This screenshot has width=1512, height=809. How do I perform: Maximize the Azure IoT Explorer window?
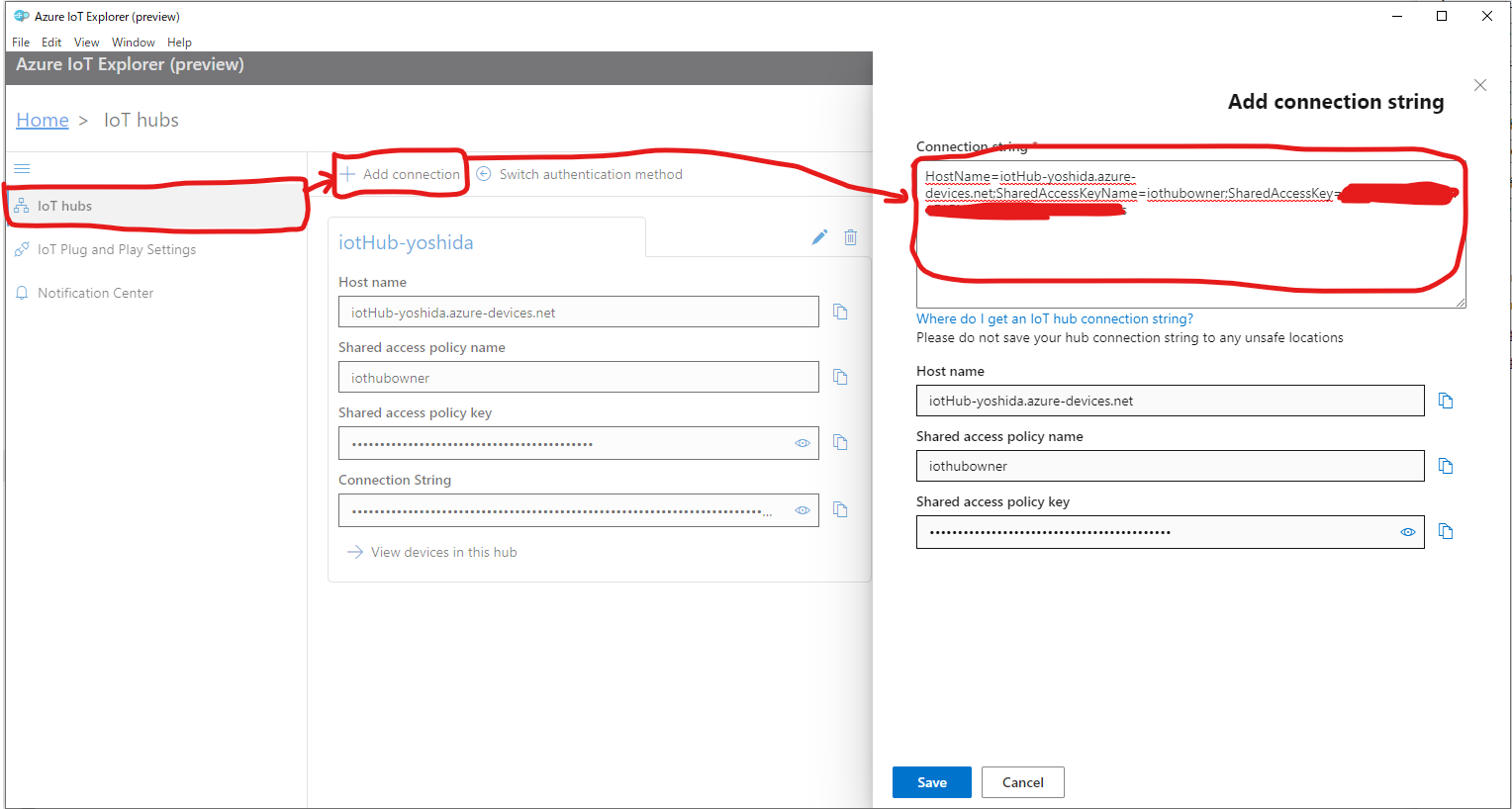1442,16
